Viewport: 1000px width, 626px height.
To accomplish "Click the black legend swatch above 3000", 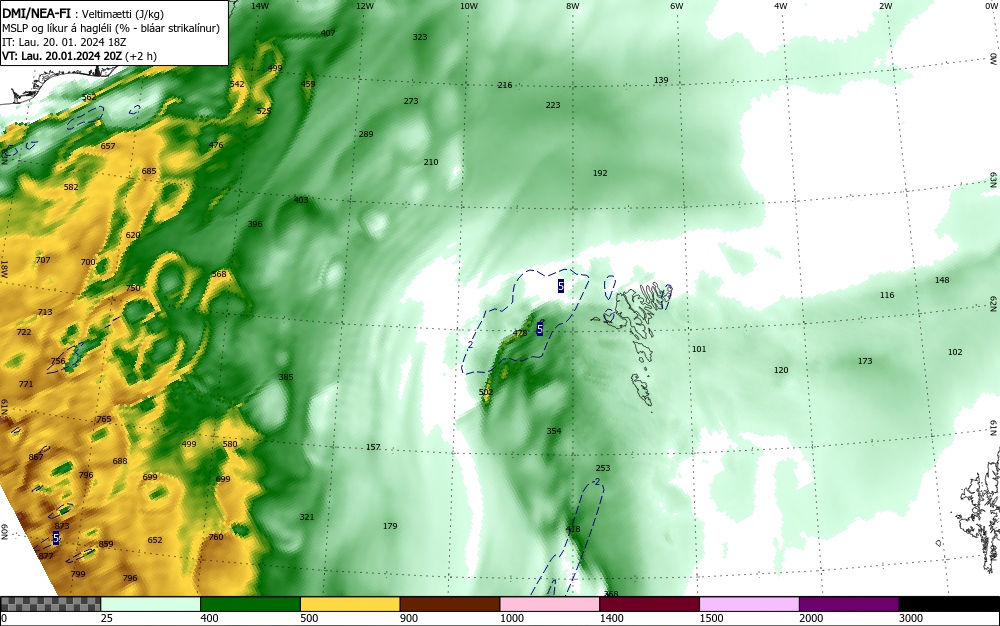I will 949,604.
